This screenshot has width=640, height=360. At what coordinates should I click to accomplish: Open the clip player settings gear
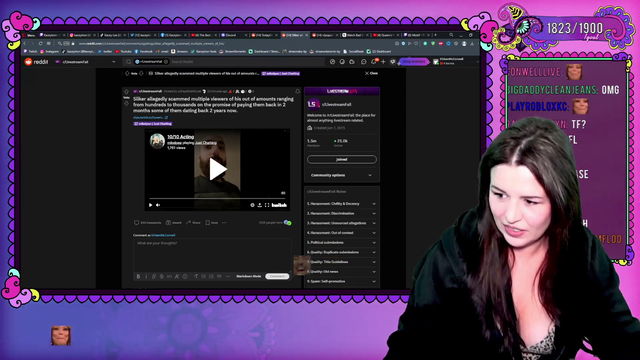pyautogui.click(x=252, y=205)
